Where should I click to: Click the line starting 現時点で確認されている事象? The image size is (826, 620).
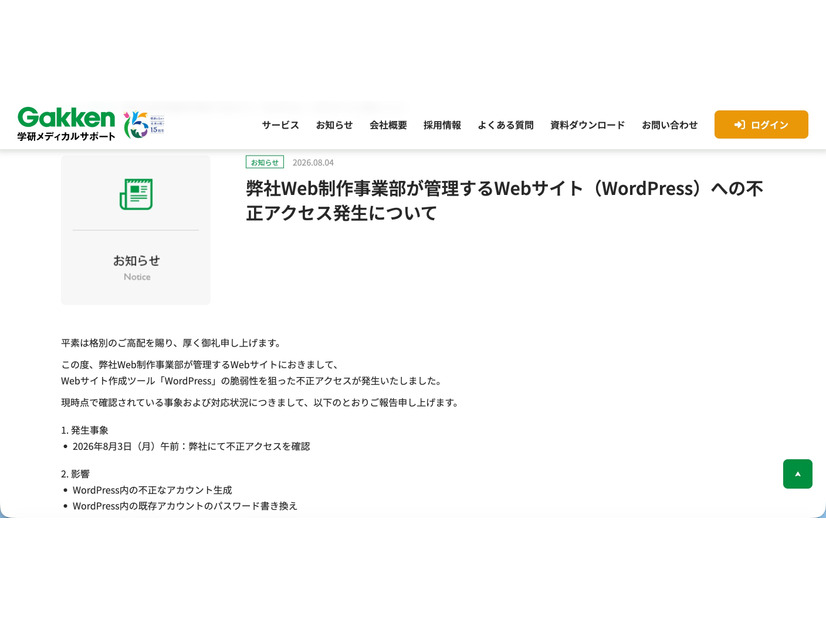coord(261,402)
